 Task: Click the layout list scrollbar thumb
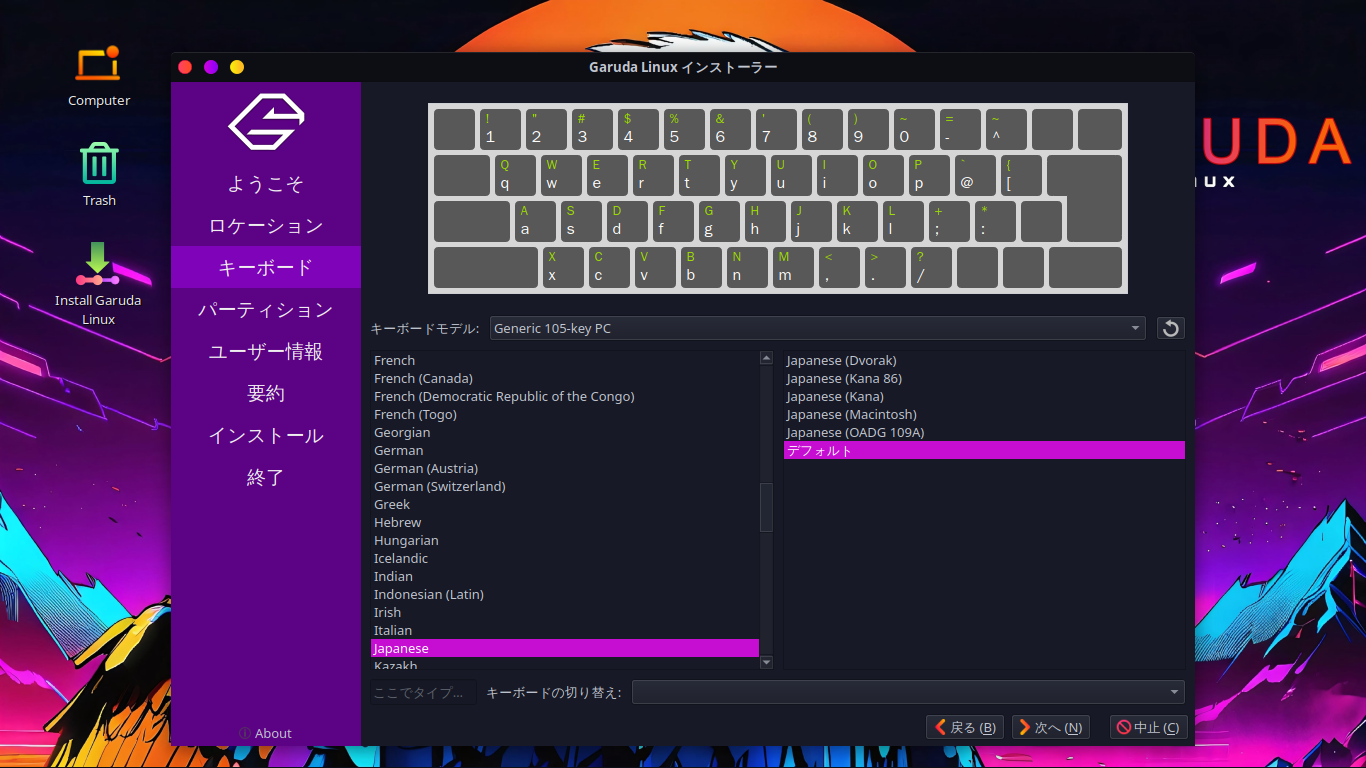pos(767,507)
